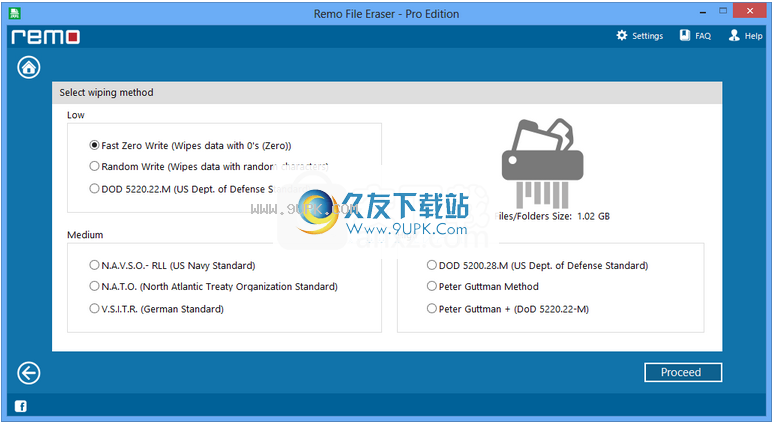
Task: Select Peter Guttman Method
Action: coord(483,286)
